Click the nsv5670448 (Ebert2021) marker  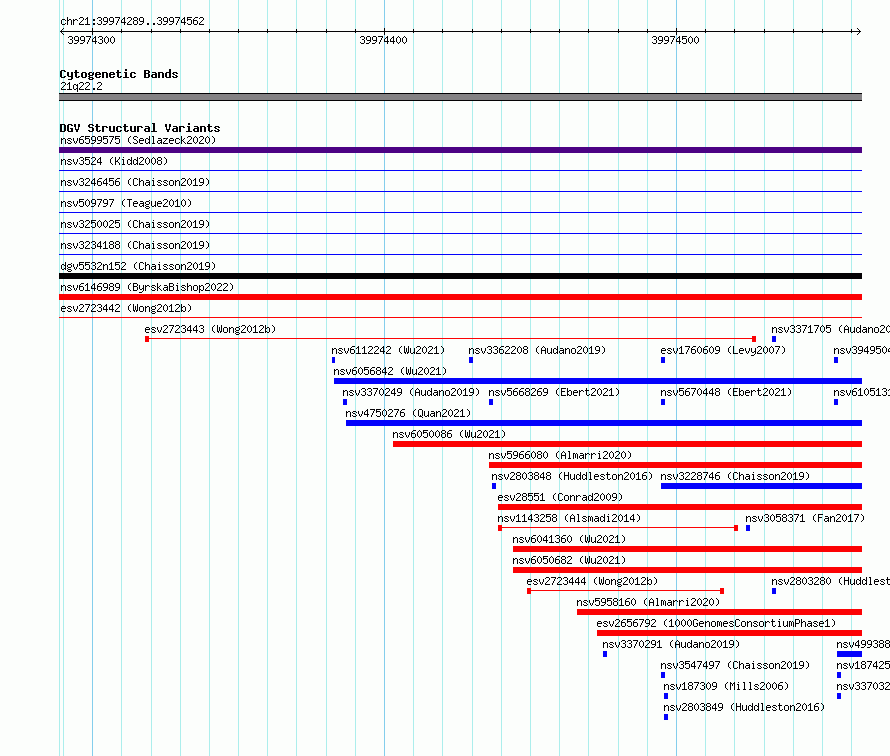[663, 402]
